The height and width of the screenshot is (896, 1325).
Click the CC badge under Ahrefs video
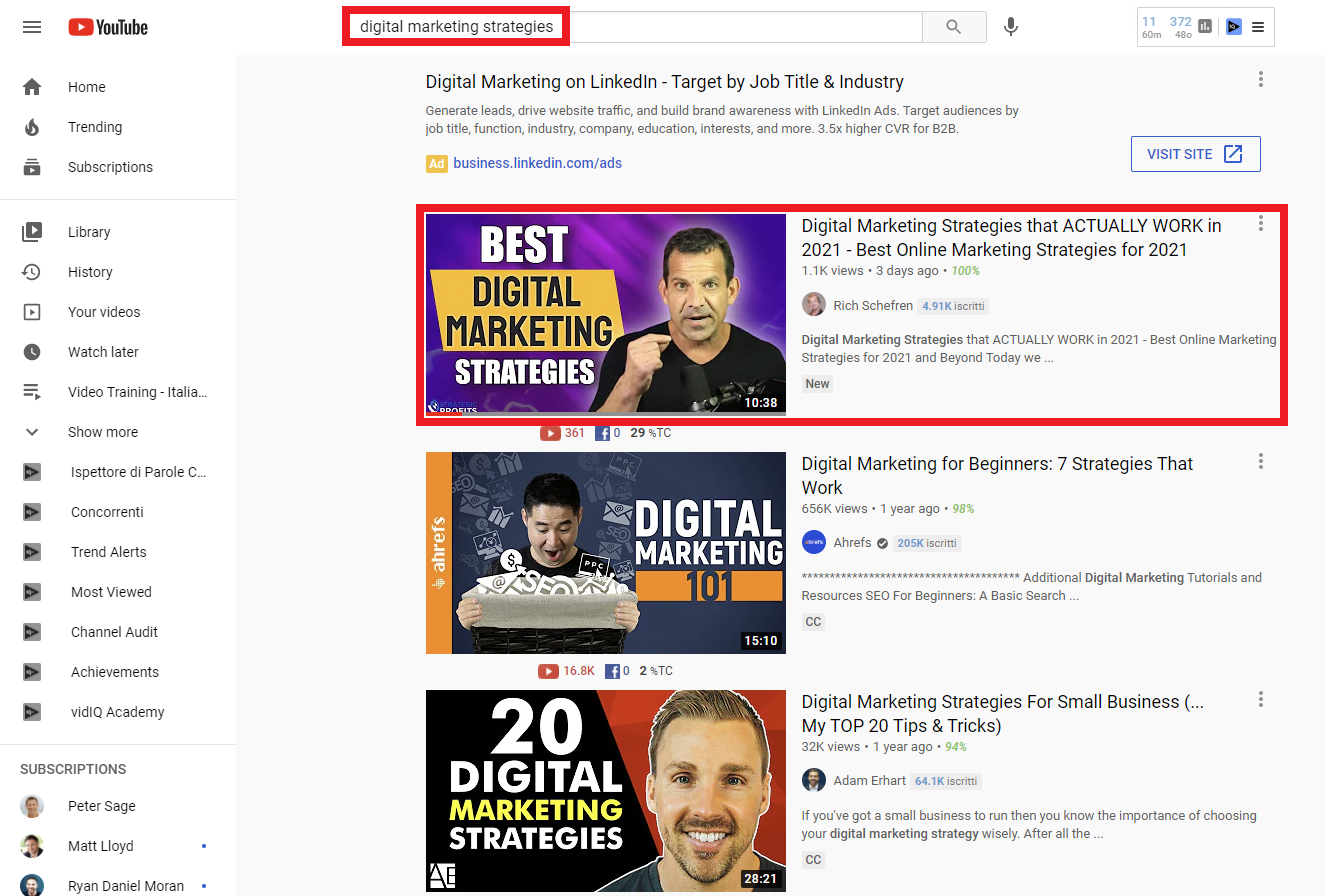(814, 622)
